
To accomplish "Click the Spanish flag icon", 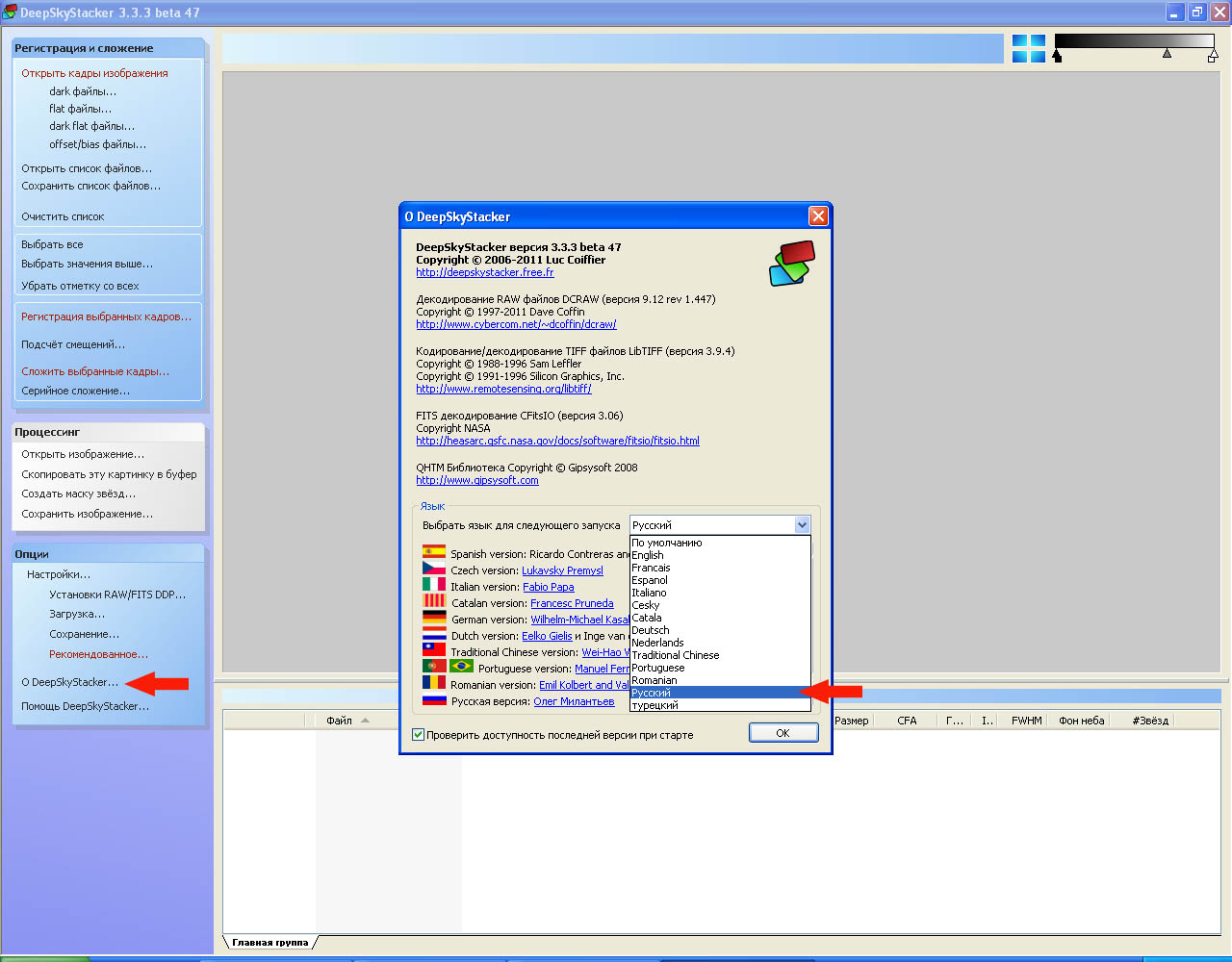I will pos(434,552).
